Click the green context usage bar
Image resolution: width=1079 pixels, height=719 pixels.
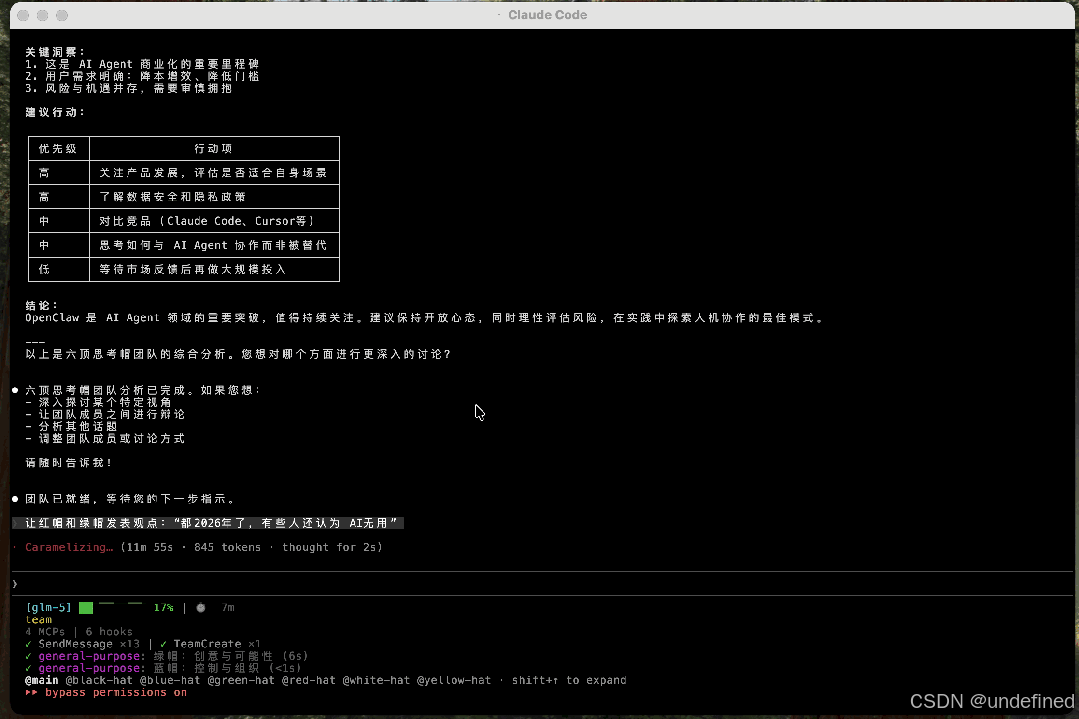86,608
